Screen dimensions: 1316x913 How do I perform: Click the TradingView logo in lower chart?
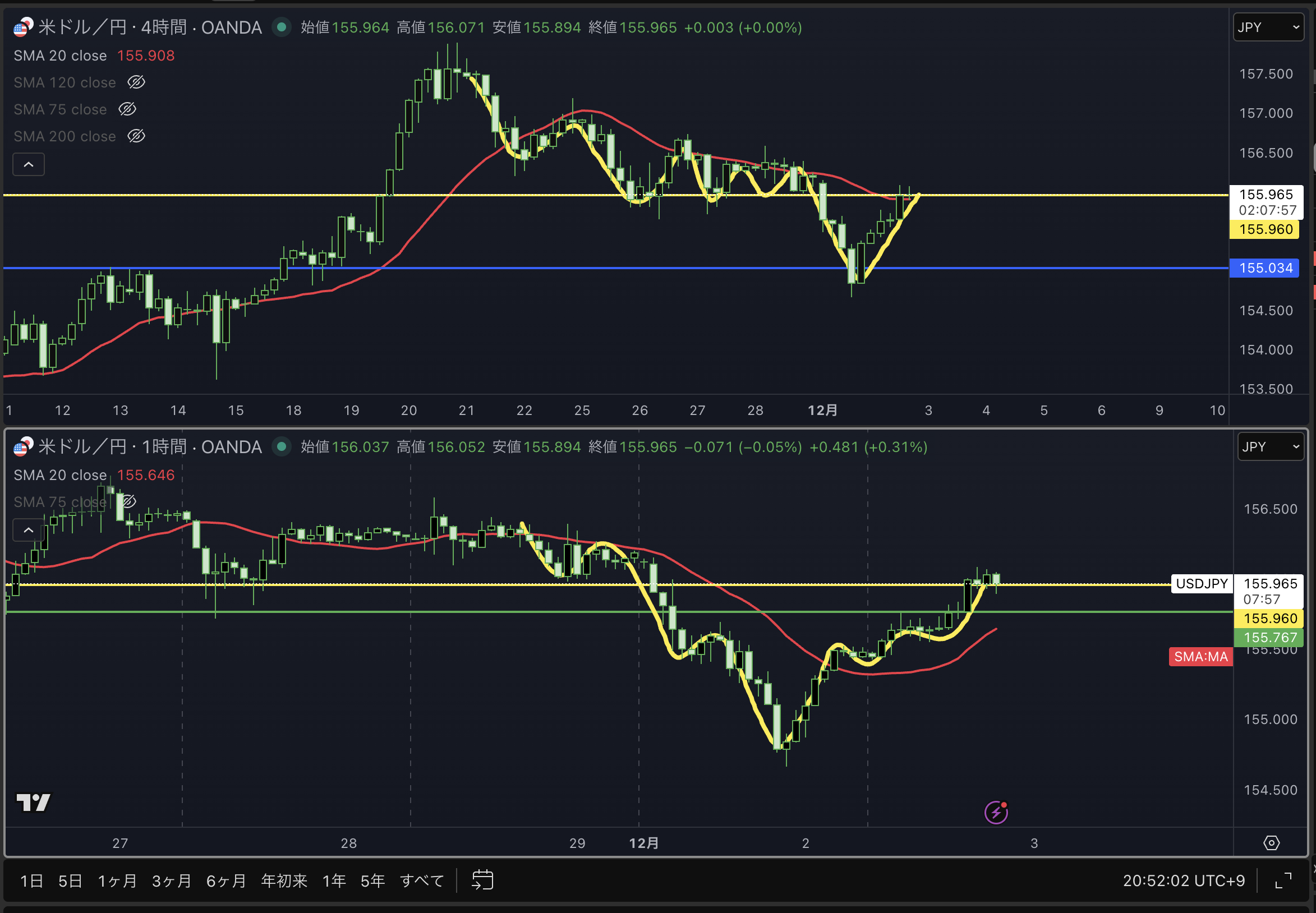point(33,802)
